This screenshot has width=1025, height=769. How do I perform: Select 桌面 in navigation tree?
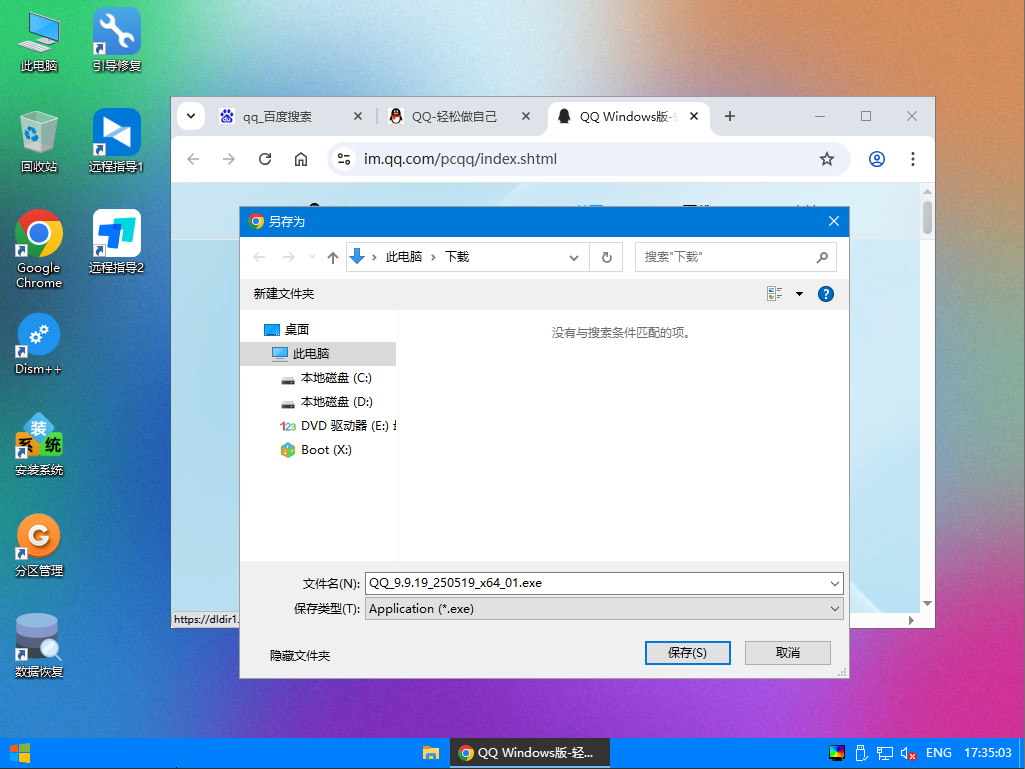[286, 330]
